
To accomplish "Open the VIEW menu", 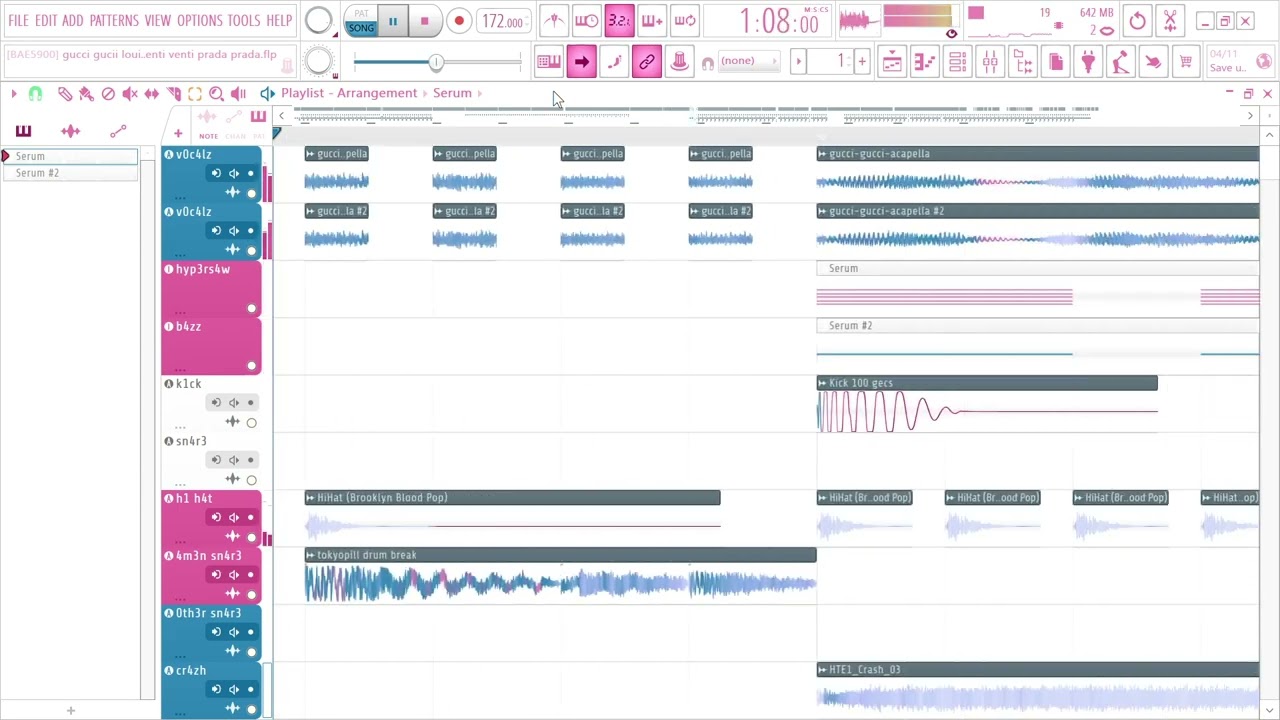I will [x=158, y=20].
